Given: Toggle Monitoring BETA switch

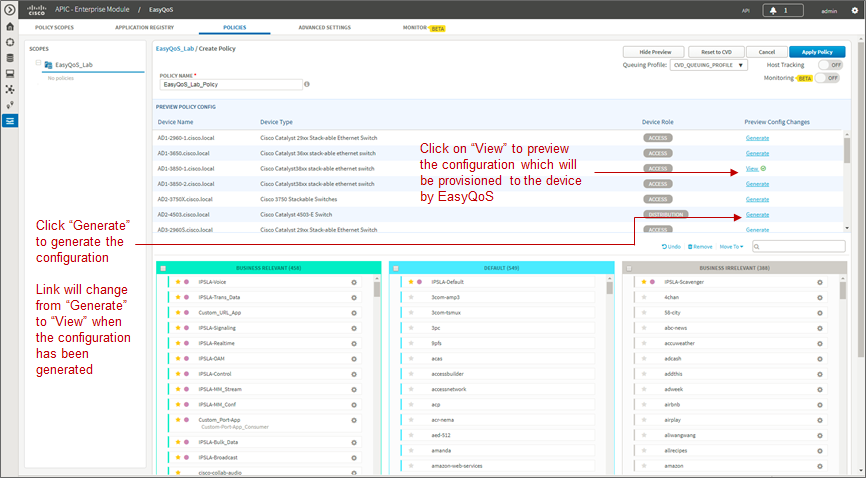Looking at the screenshot, I should (x=827, y=78).
